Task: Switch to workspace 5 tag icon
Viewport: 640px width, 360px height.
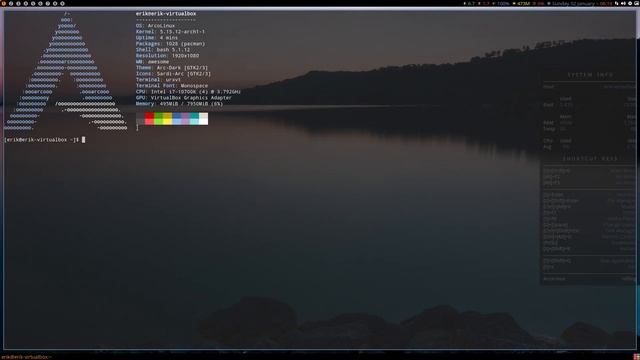Action: 33,3
